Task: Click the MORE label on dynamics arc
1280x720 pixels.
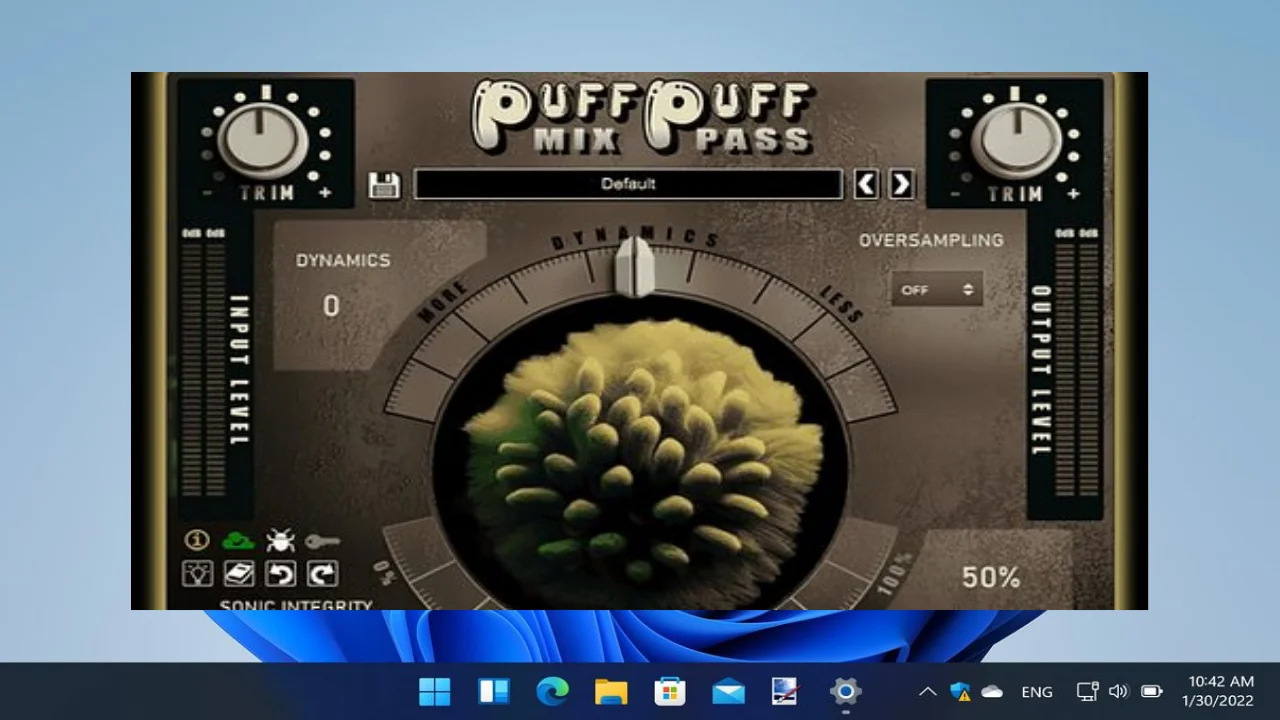Action: click(443, 301)
